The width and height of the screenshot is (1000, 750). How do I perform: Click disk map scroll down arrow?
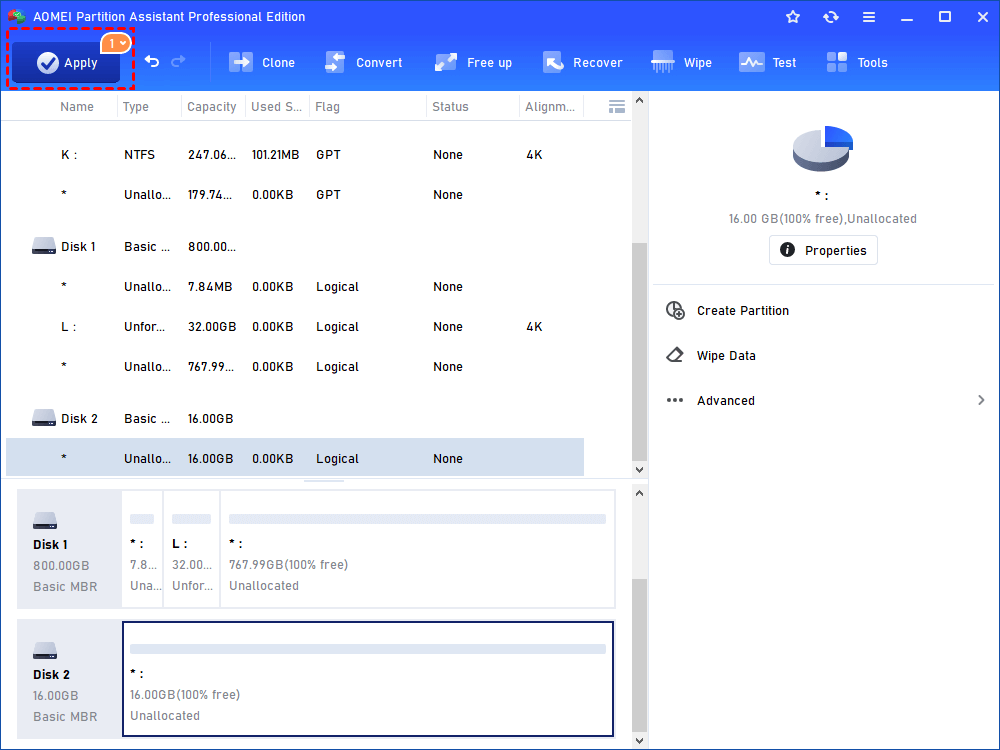click(x=639, y=741)
